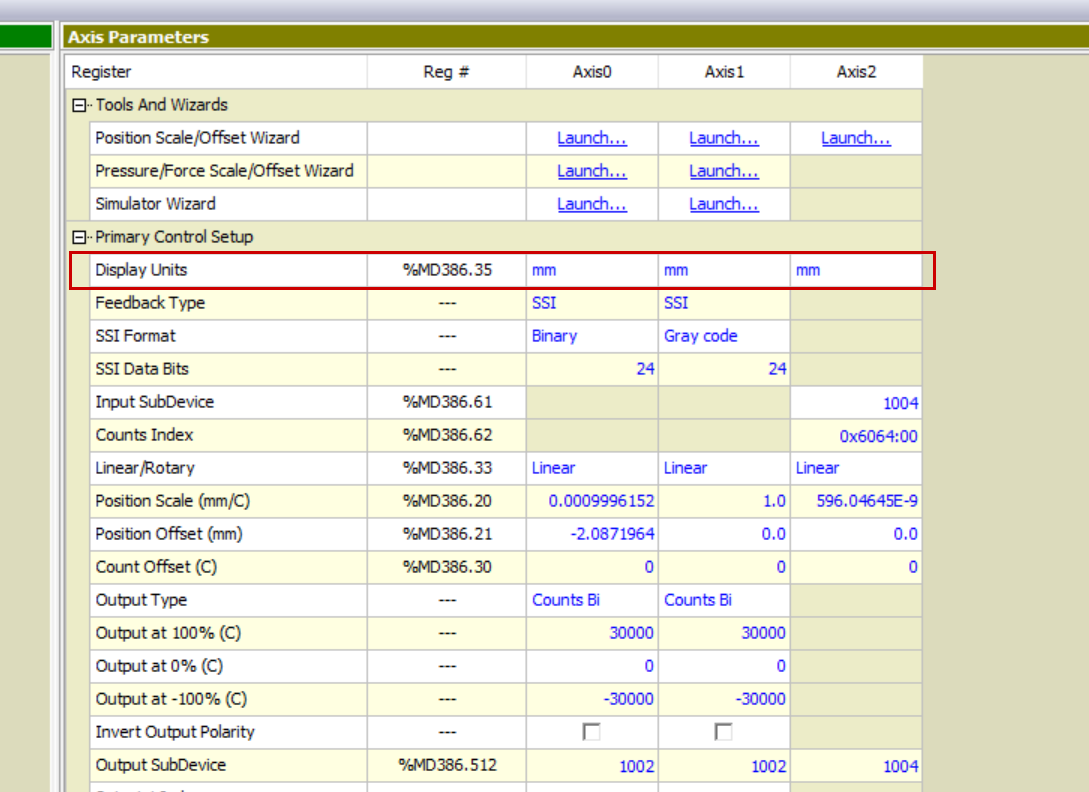Launch Position Scale/Offset Wizard for Axis1
The width and height of the screenshot is (1089, 792).
coord(724,138)
